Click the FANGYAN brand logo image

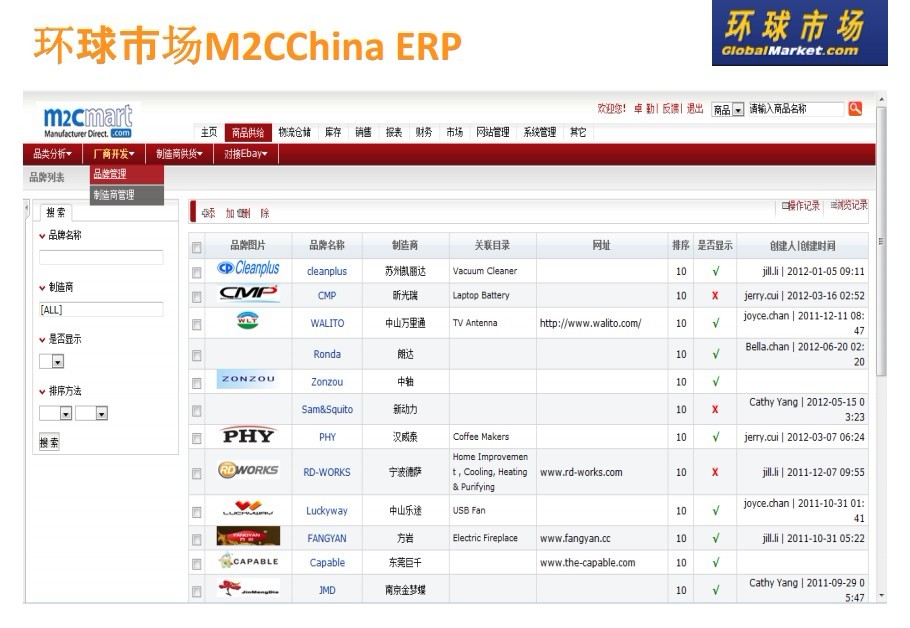coord(248,536)
